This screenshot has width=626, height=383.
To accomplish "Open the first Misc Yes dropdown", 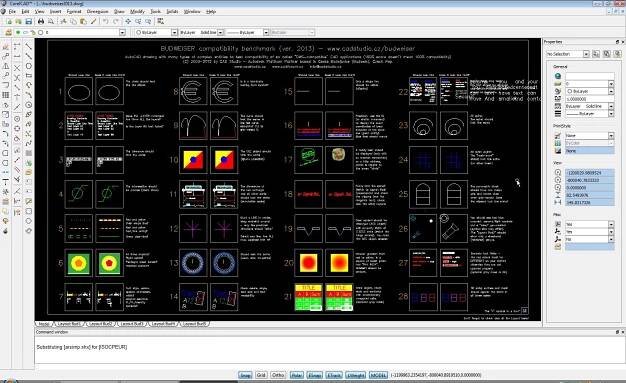I will pos(611,224).
